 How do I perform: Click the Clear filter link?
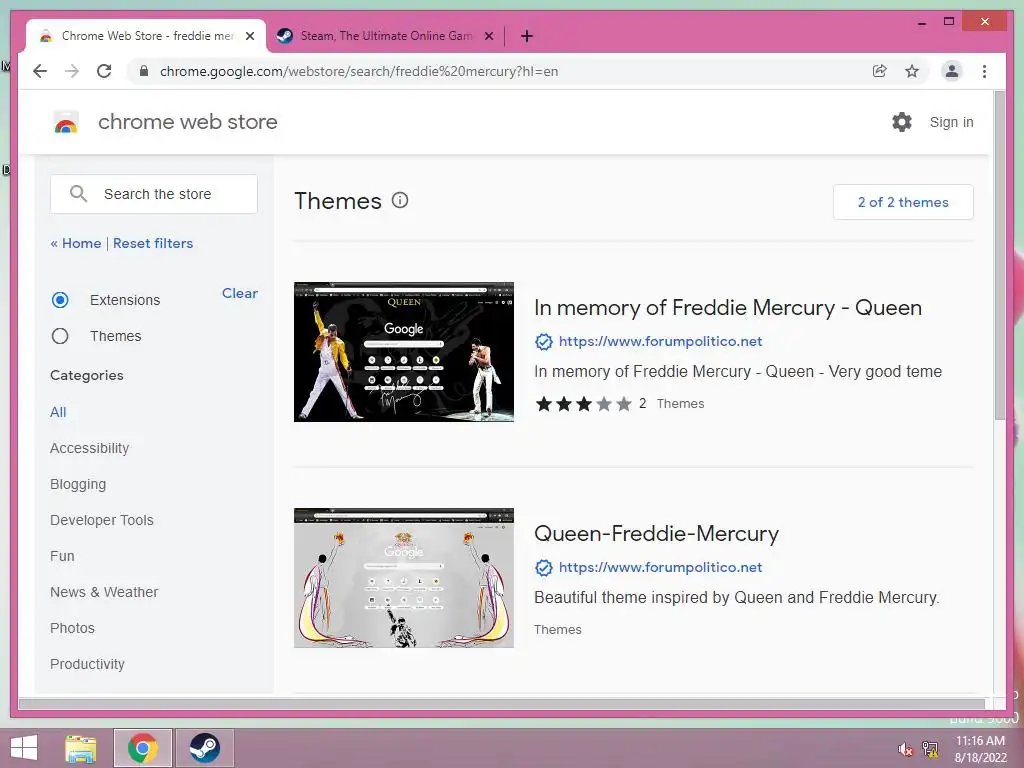click(x=240, y=293)
